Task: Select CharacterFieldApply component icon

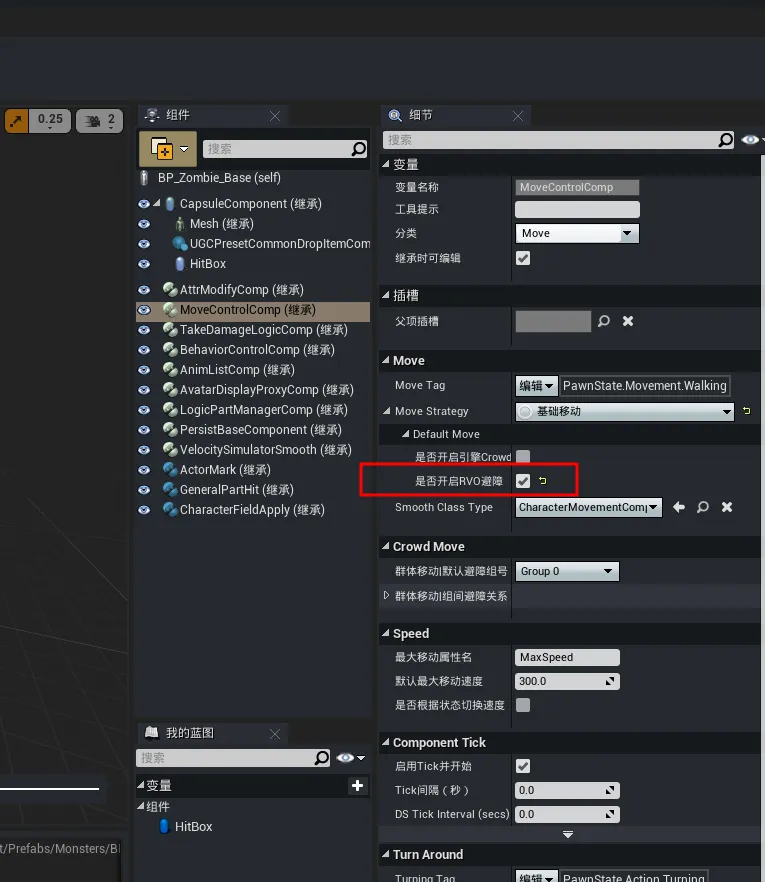Action: [170, 509]
